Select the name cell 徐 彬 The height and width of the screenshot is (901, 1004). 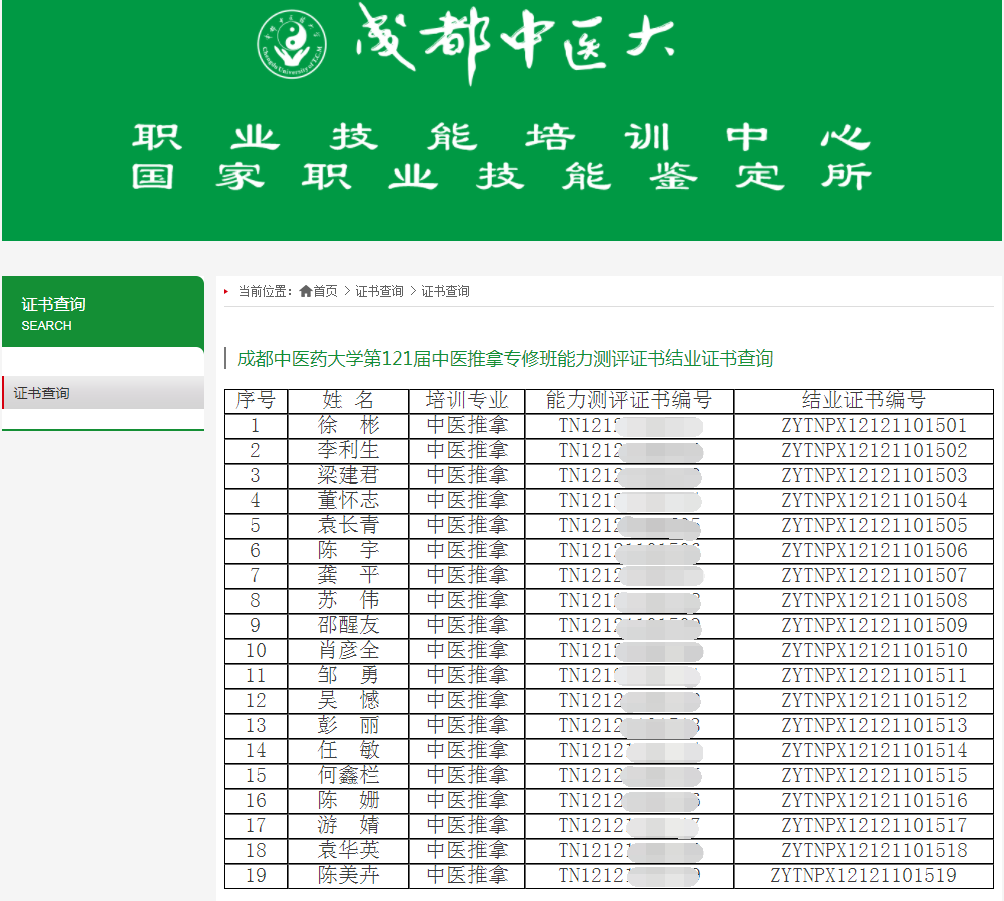[x=348, y=425]
